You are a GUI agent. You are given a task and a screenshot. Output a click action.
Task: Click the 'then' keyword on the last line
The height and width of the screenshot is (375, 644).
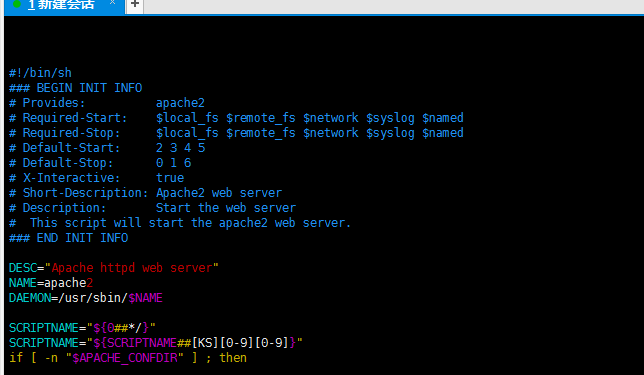tap(233, 358)
